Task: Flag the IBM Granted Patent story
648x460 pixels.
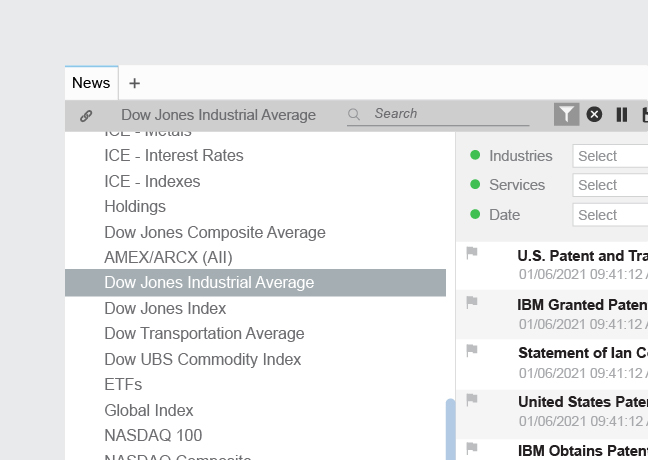Action: pyautogui.click(x=472, y=302)
